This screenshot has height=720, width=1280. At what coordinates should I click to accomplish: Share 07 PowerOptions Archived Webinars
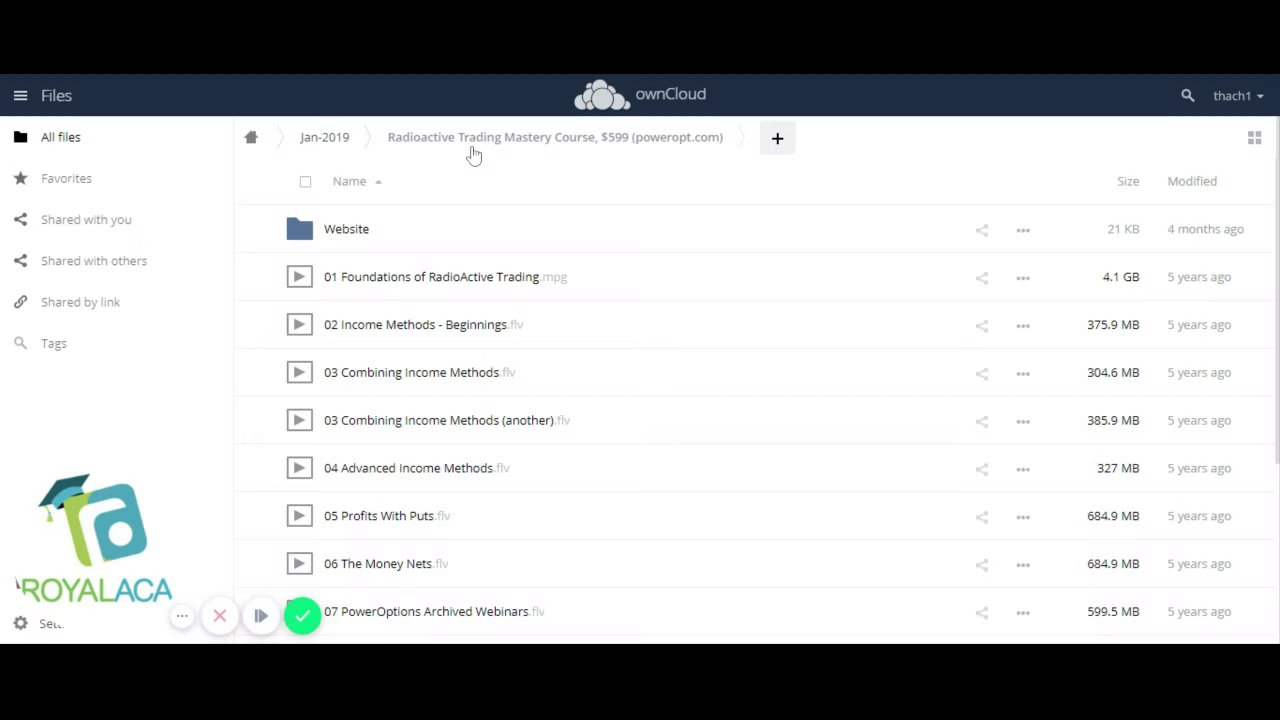tap(981, 613)
